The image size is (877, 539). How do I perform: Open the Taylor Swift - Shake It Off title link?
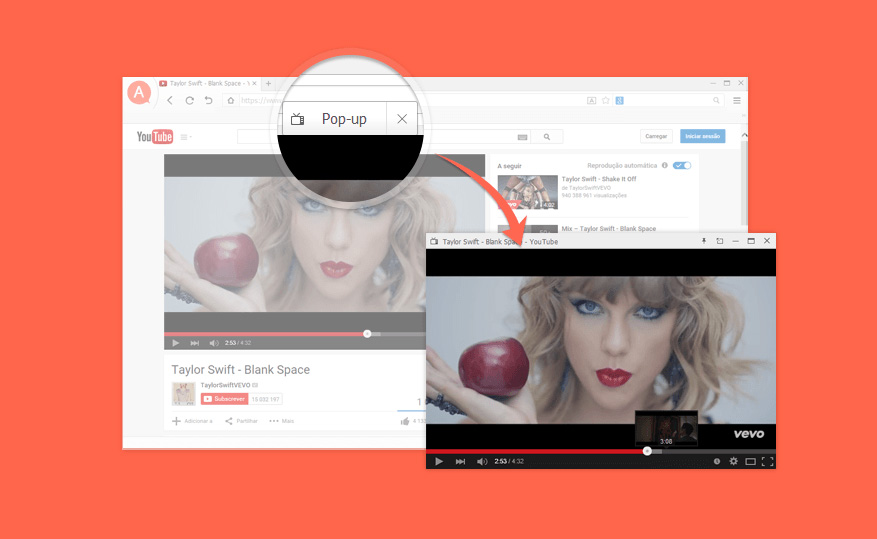(x=599, y=179)
